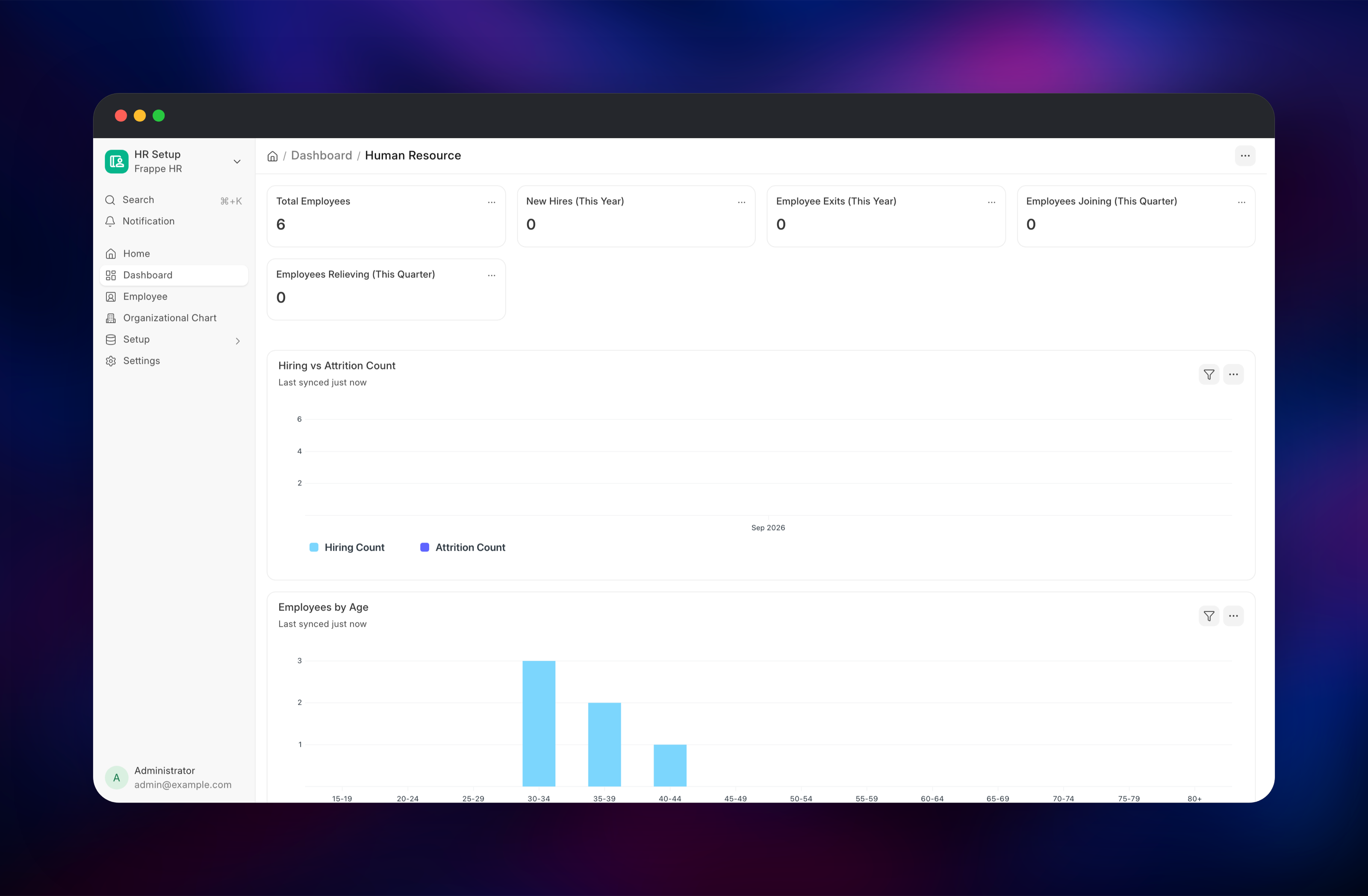The height and width of the screenshot is (896, 1368).
Task: Click the Frappe HR app logo icon
Action: [117, 162]
